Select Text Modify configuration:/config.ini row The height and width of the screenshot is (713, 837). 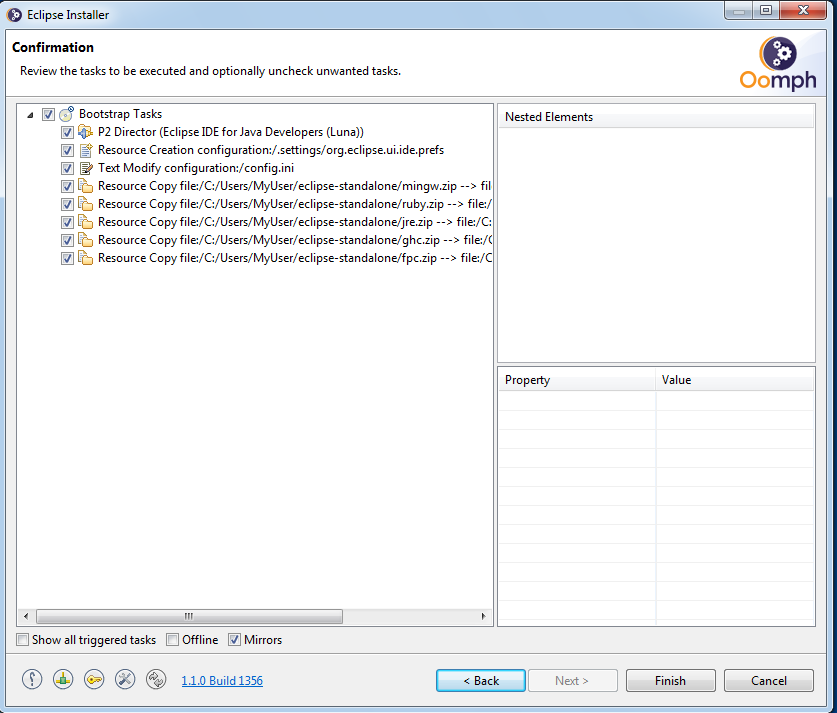(x=196, y=168)
